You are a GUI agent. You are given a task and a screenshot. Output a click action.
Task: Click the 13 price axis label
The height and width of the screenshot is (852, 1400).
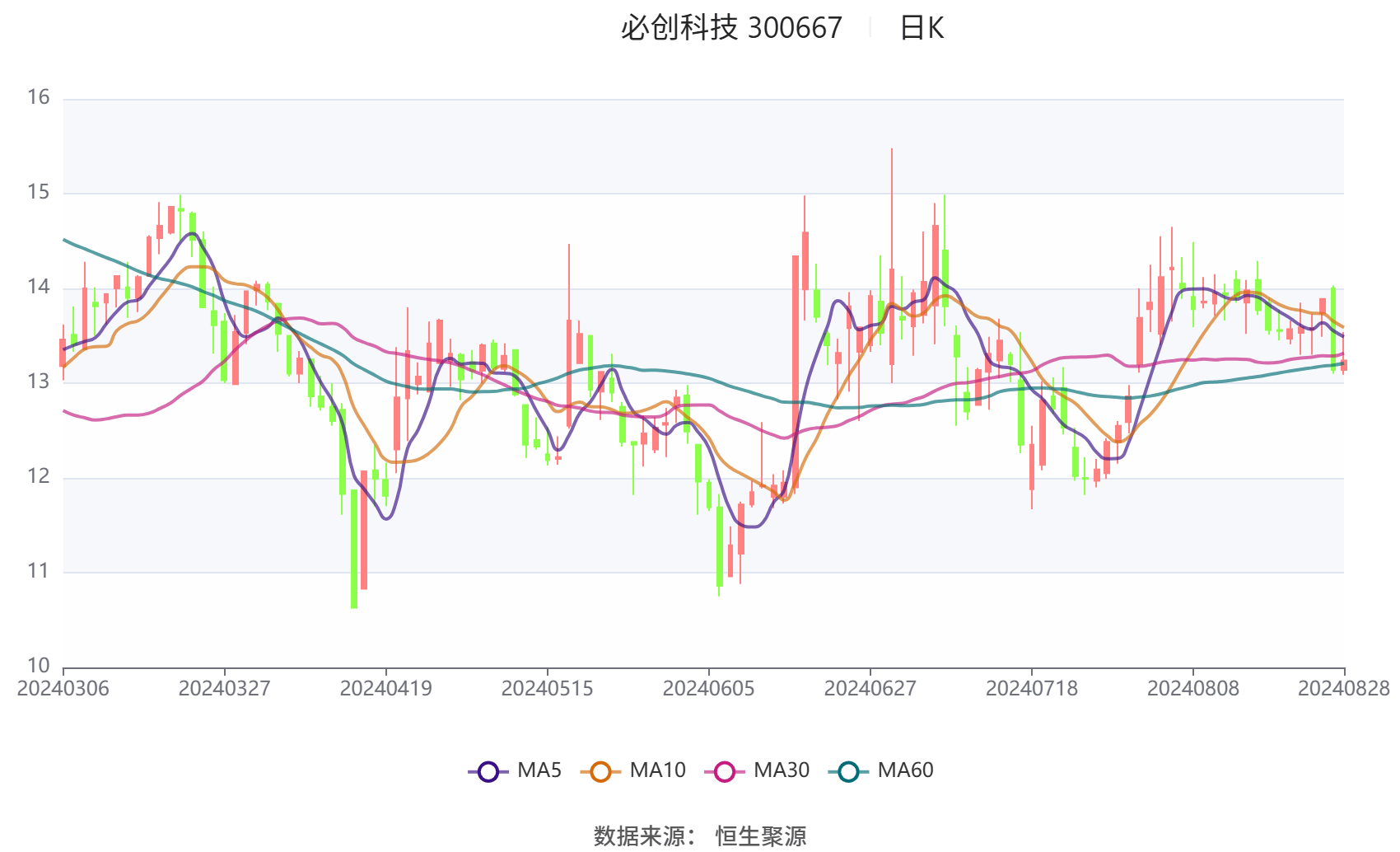[39, 382]
